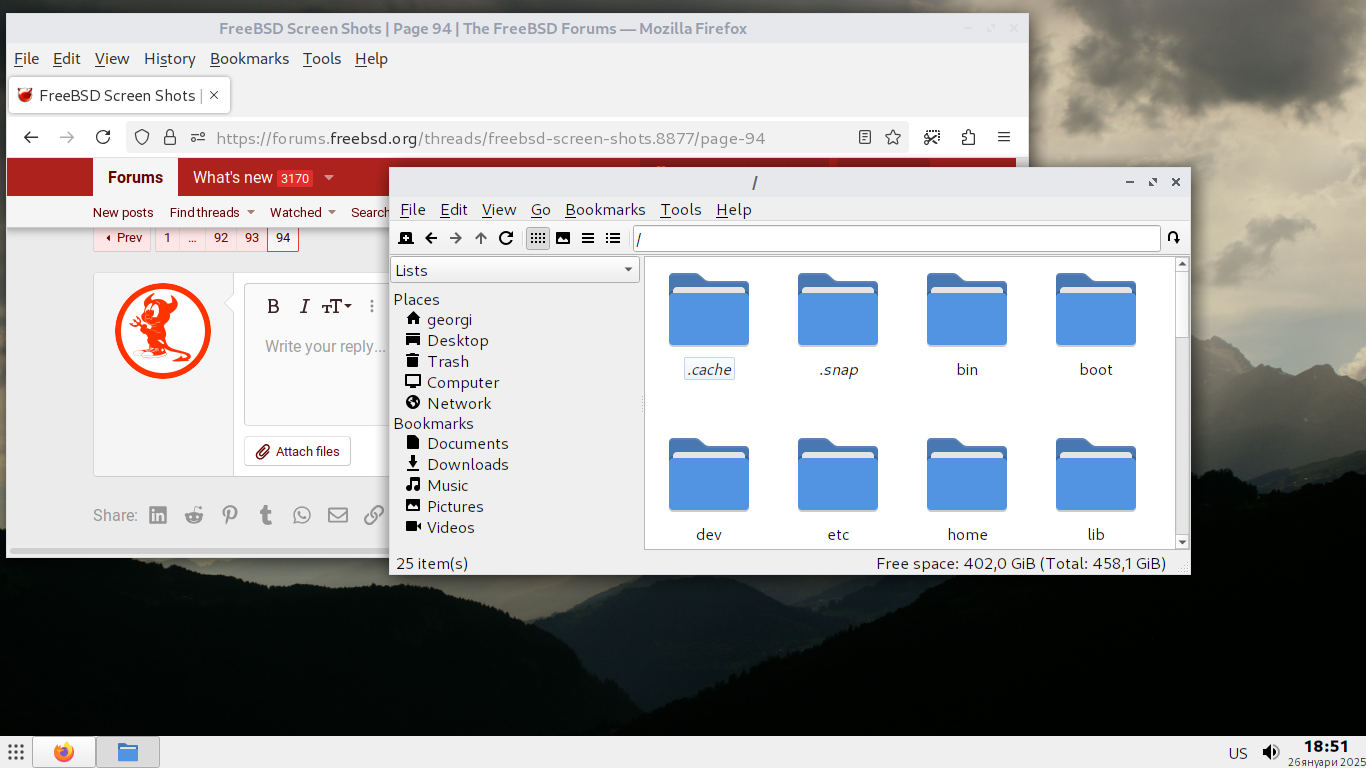This screenshot has height=768, width=1366.
Task: Switch to detailed list view icon
Action: pyautogui.click(x=613, y=238)
